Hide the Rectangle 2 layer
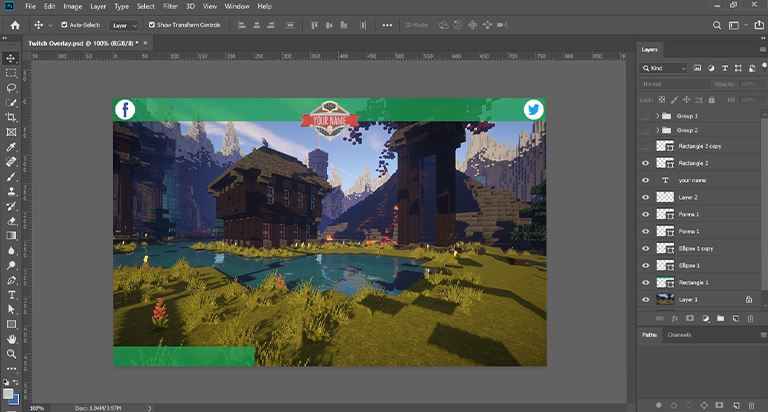 pyautogui.click(x=645, y=163)
